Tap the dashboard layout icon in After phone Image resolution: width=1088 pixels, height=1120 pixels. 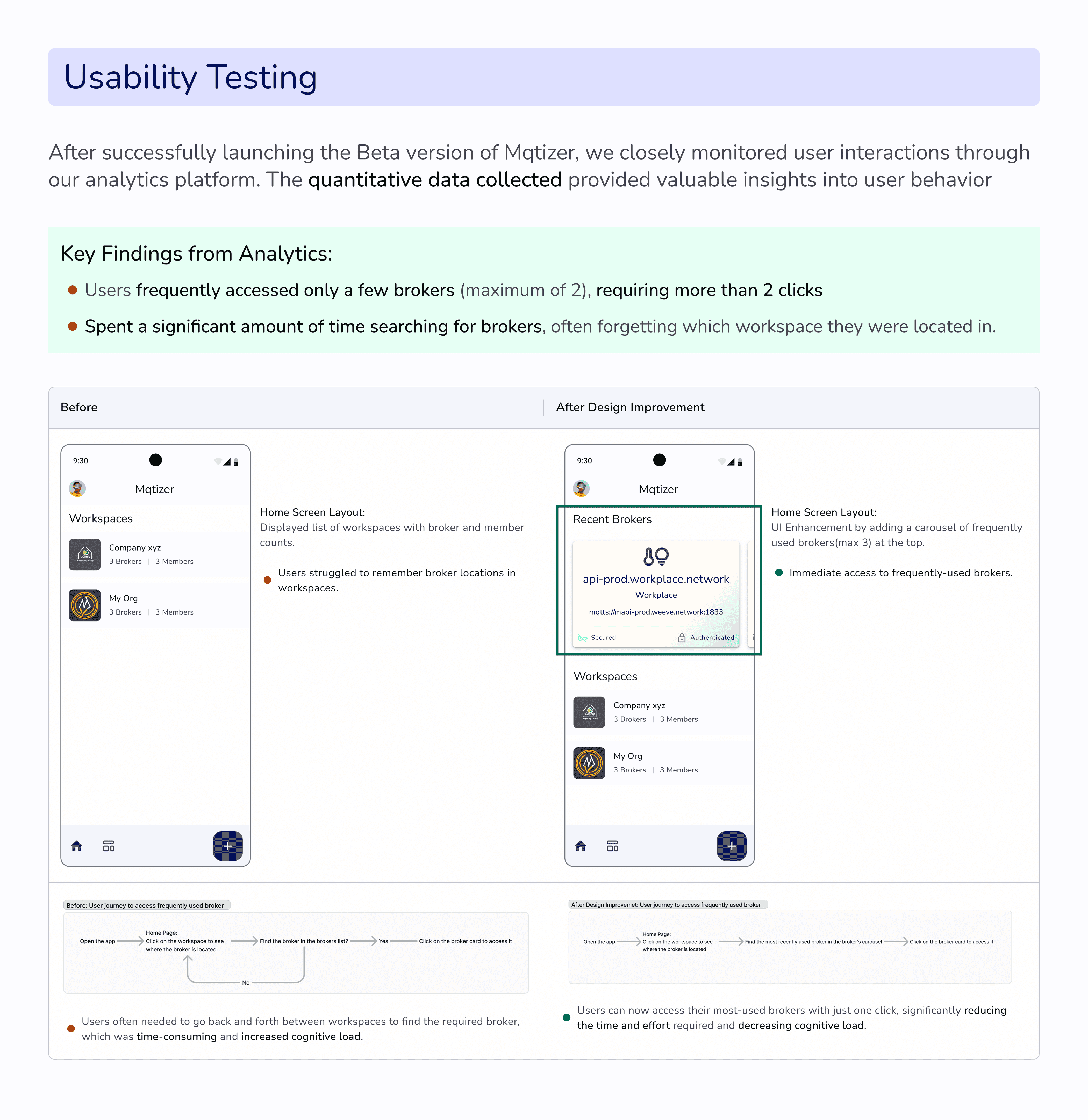[x=612, y=846]
